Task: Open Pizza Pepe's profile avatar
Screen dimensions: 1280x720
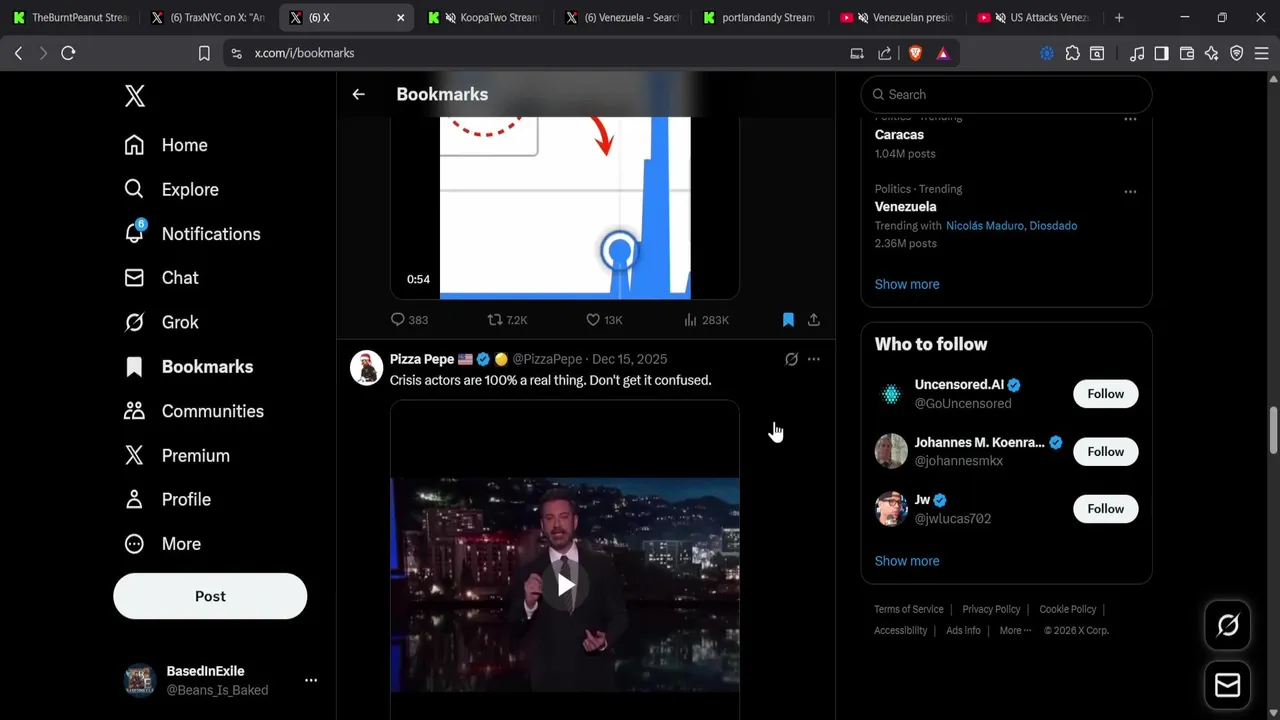Action: pyautogui.click(x=367, y=368)
